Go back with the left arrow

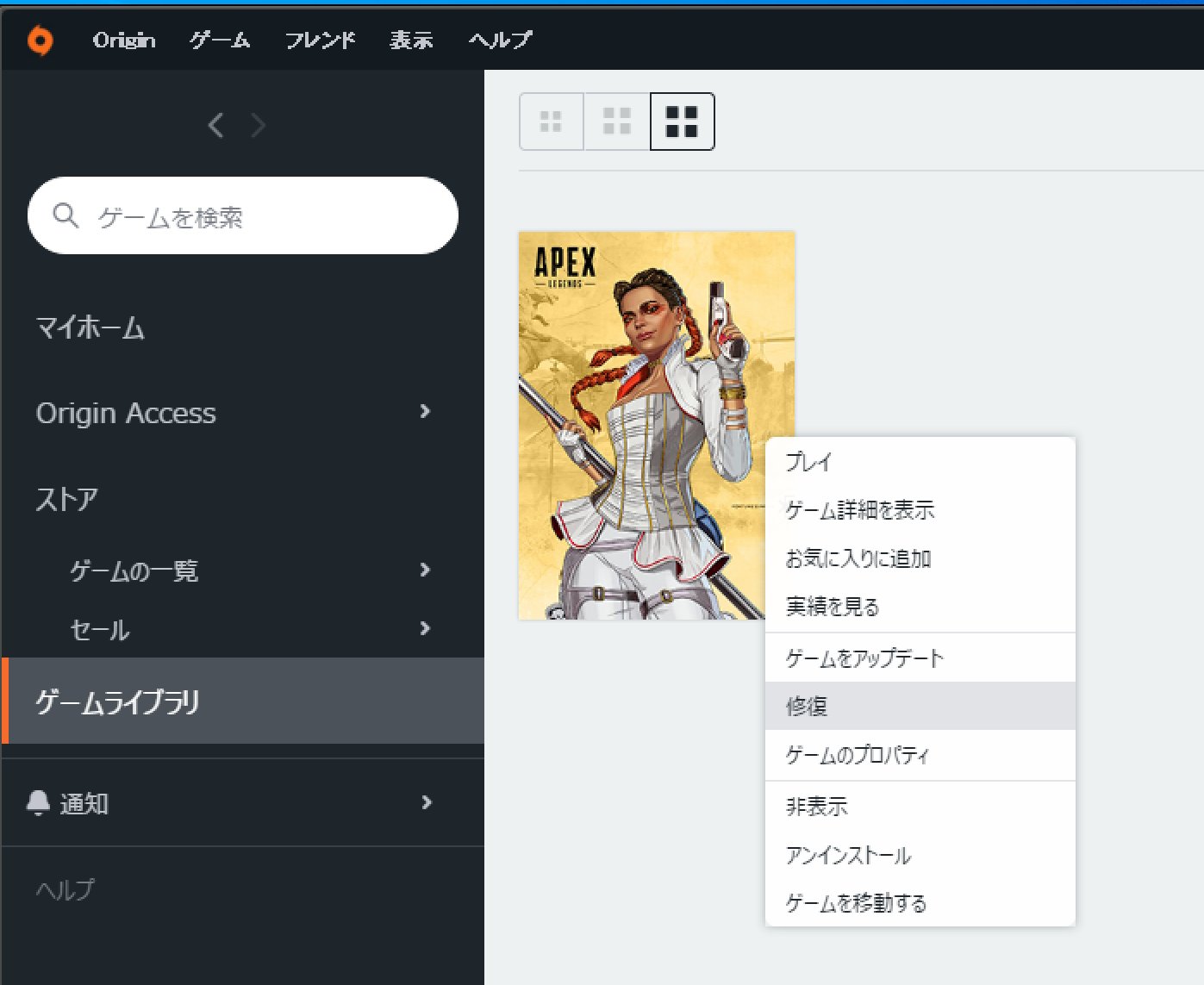pos(215,126)
